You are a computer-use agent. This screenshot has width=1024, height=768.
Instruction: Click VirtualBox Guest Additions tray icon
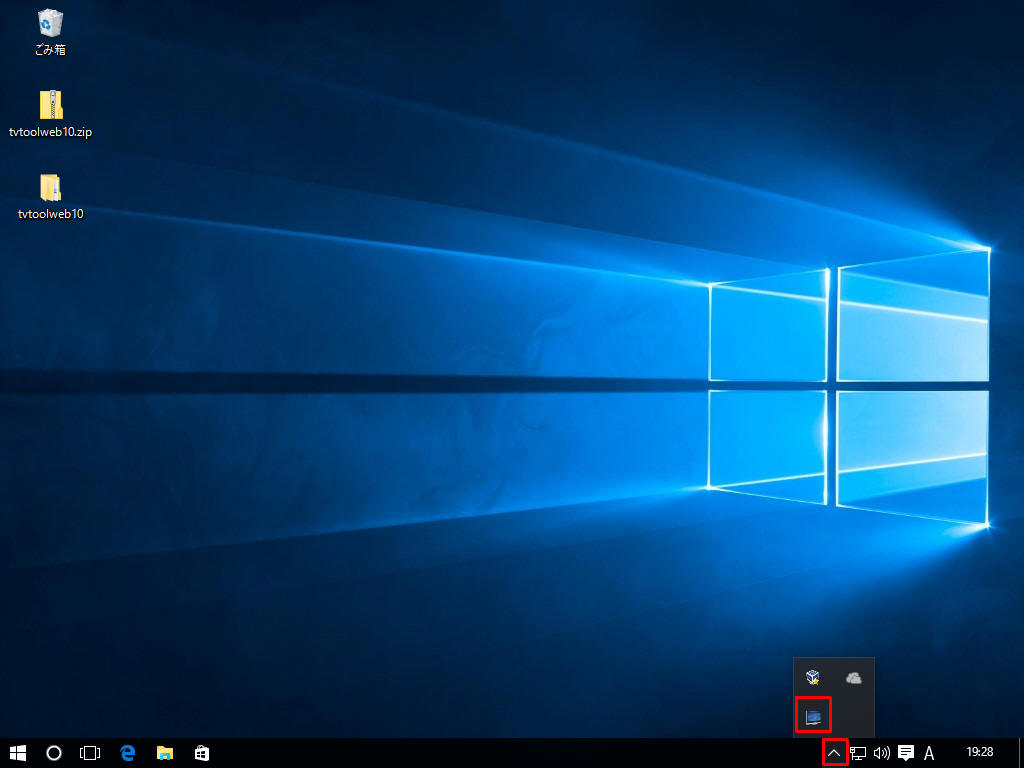[x=813, y=678]
